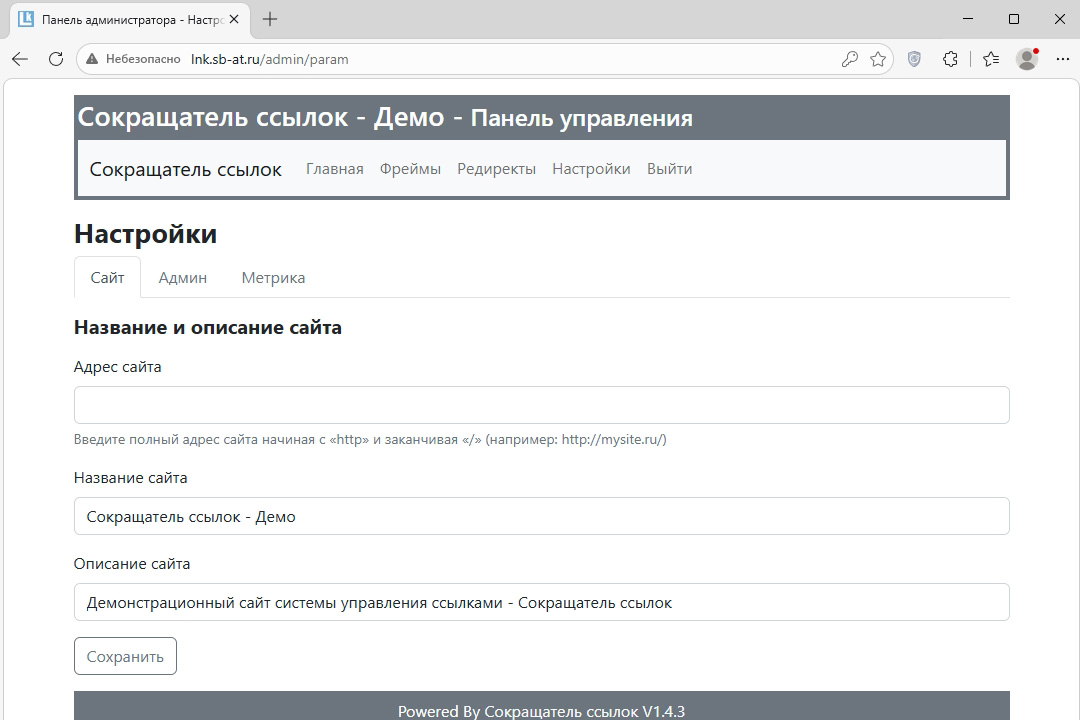Open a new browser tab
1080x720 pixels.
tap(270, 19)
